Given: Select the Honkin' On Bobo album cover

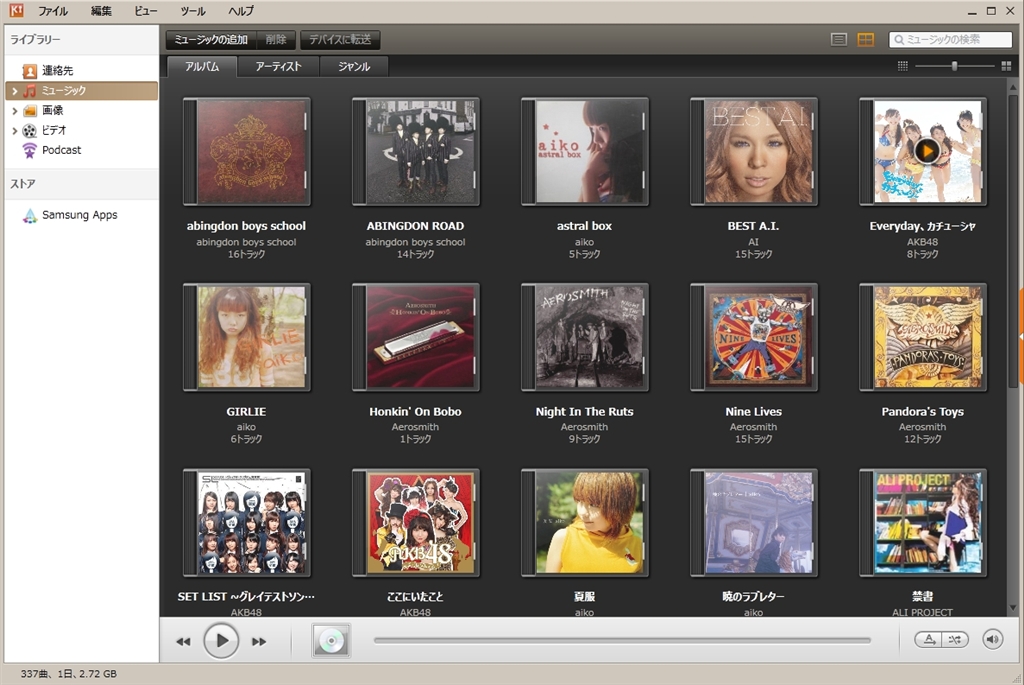Looking at the screenshot, I should tap(415, 337).
